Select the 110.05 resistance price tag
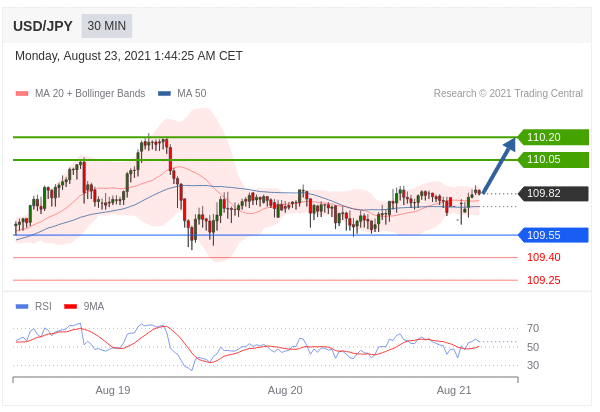 click(553, 160)
